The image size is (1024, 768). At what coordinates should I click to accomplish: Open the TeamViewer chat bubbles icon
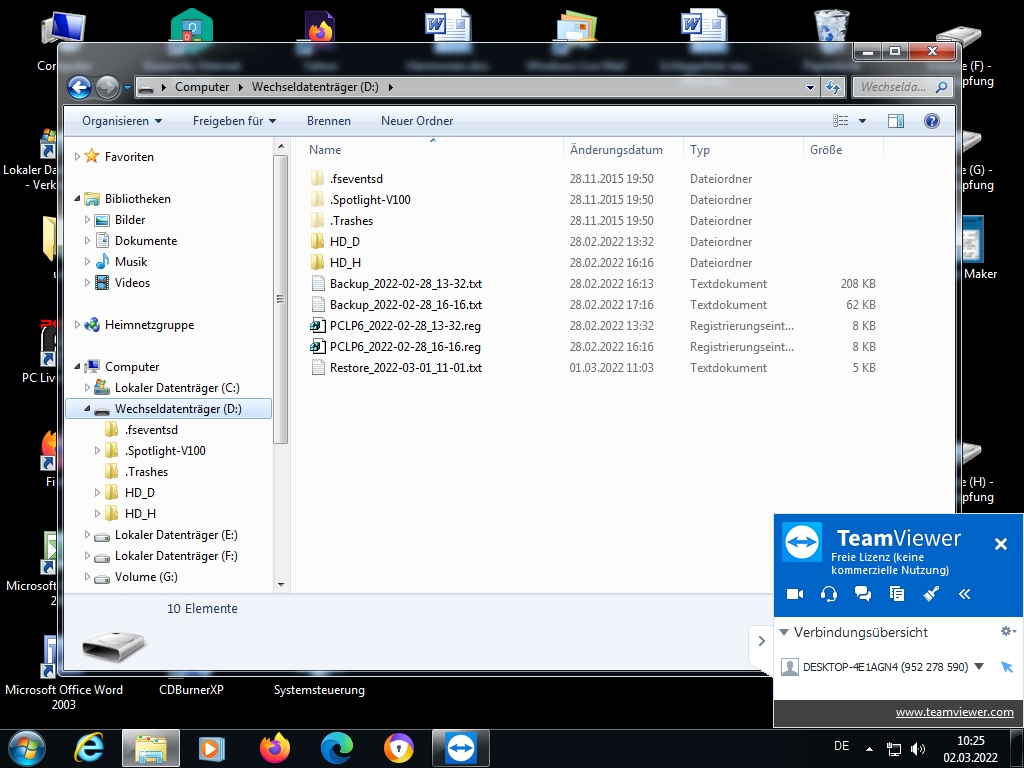862,594
